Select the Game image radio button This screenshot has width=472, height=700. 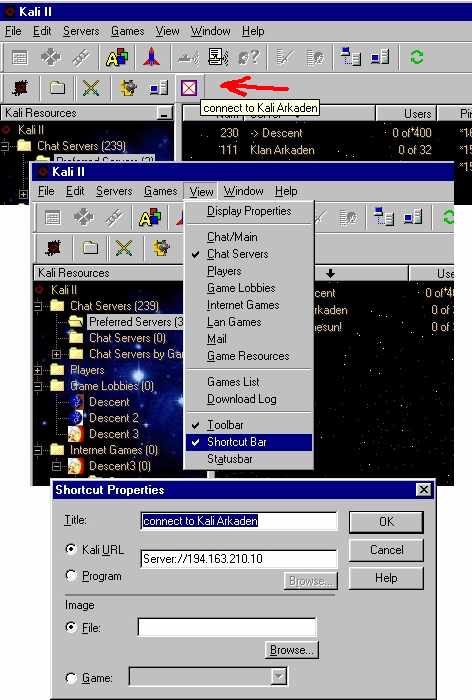point(71,678)
